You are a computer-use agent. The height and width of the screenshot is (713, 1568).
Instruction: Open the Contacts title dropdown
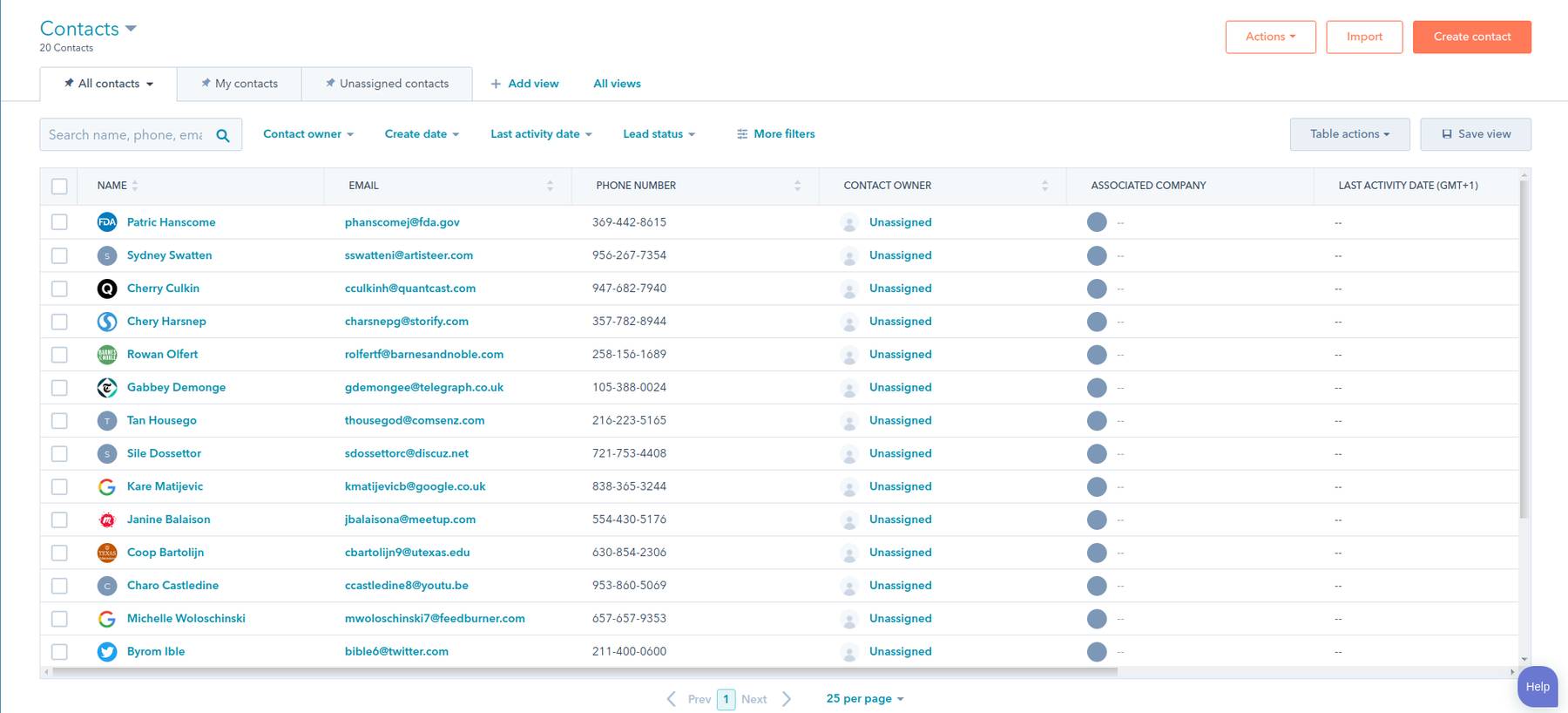coord(88,29)
